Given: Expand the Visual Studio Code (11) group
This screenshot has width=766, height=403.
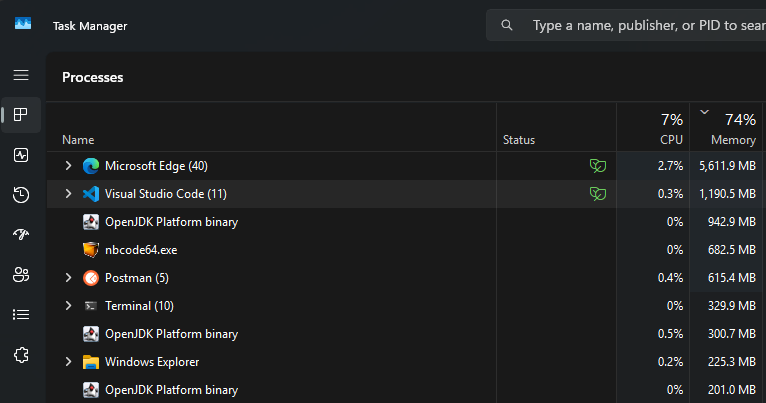Looking at the screenshot, I should 68,194.
